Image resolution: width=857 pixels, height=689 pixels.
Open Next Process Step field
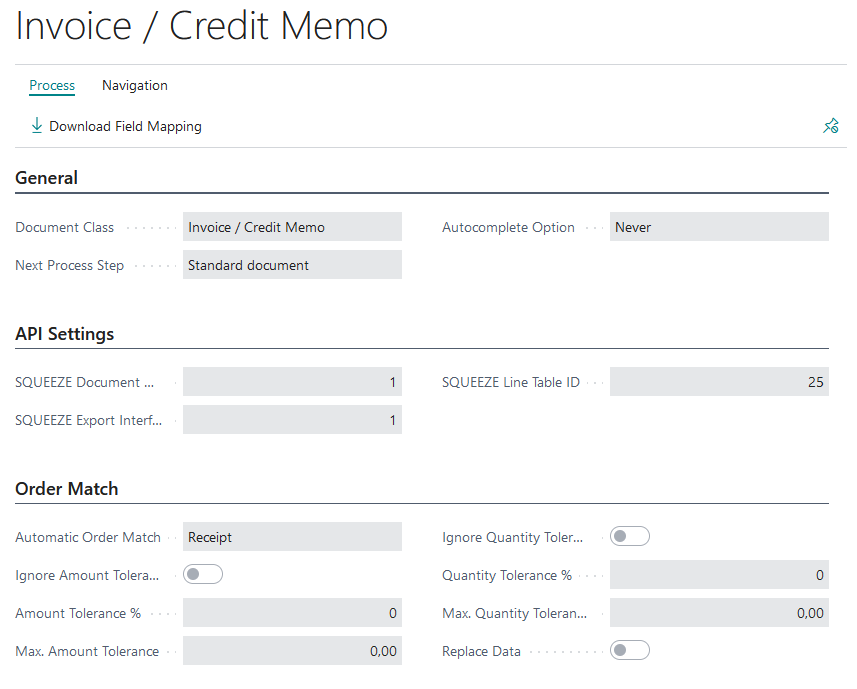click(292, 265)
